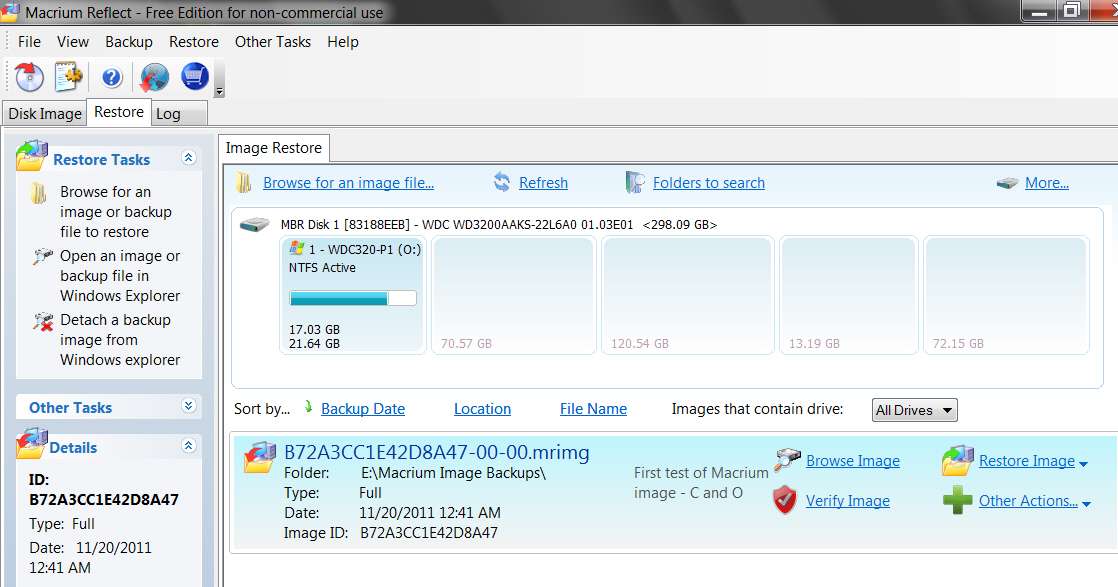Click the Windows flag icon on WDC320-P1 partition
Image resolution: width=1118 pixels, height=587 pixels.
point(297,248)
